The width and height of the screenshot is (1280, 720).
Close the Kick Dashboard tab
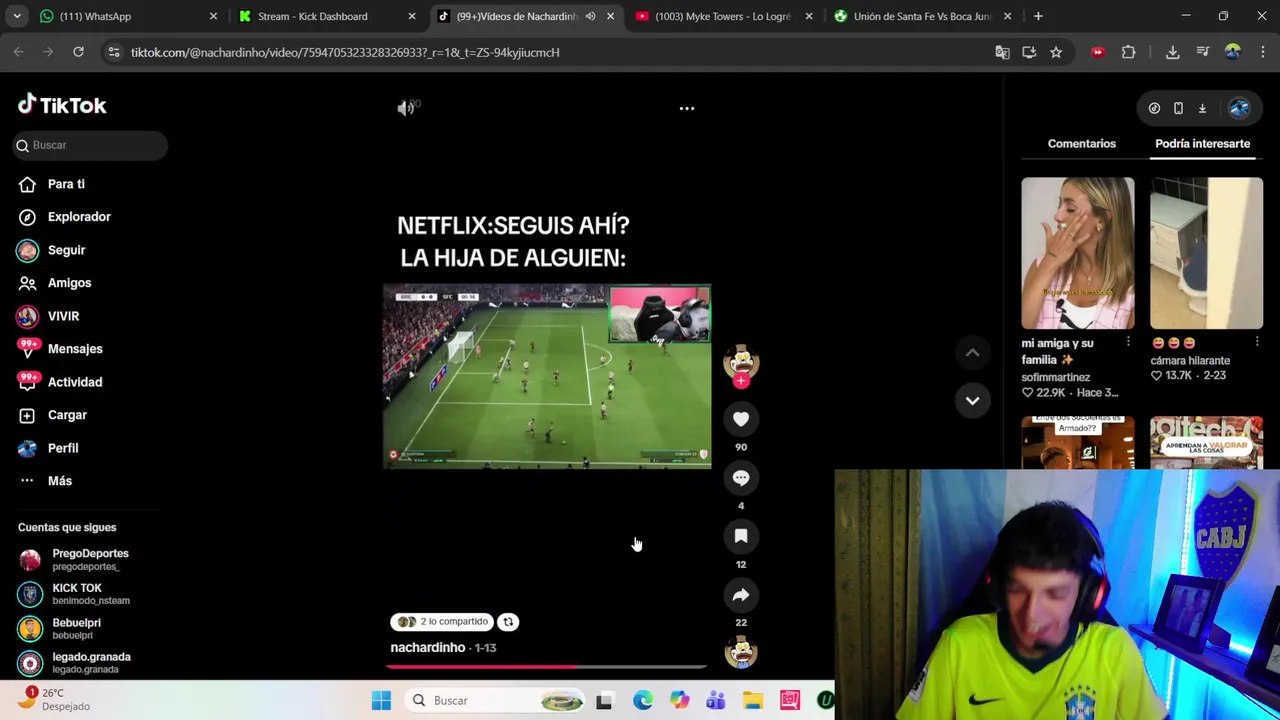point(411,16)
